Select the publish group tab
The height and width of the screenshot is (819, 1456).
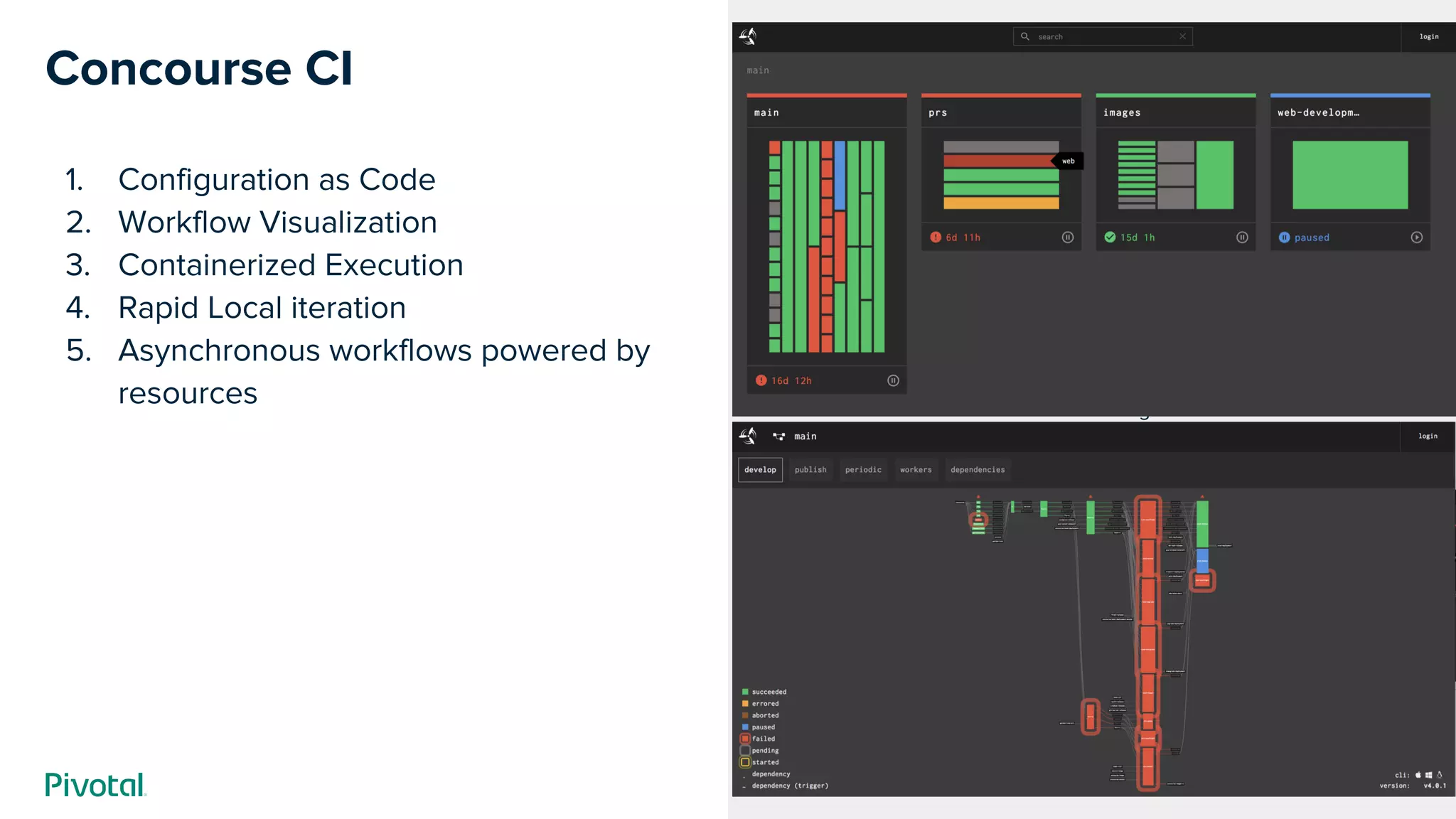point(810,470)
